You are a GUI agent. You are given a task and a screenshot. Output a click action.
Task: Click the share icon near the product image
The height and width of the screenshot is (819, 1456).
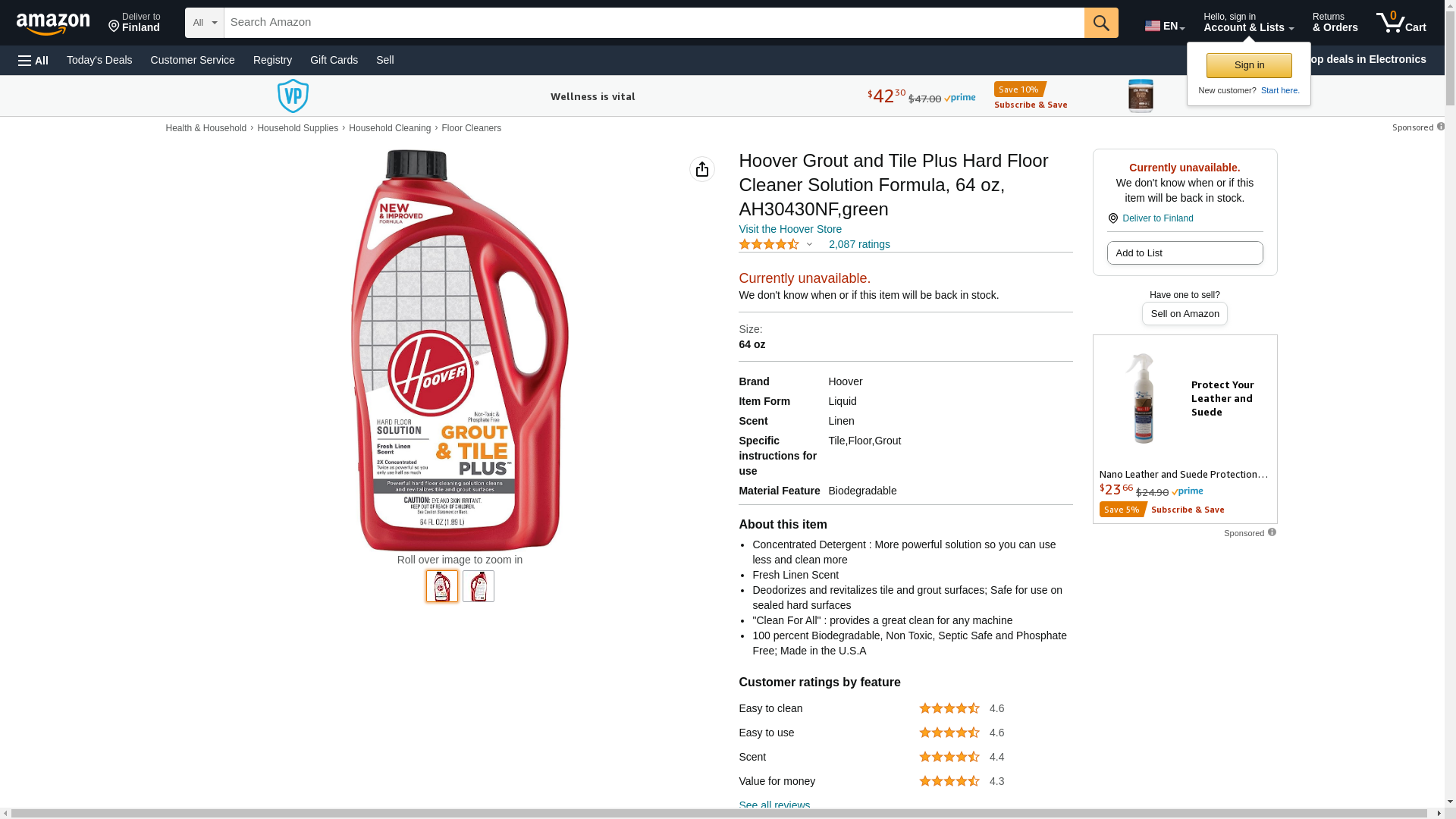coord(702,169)
